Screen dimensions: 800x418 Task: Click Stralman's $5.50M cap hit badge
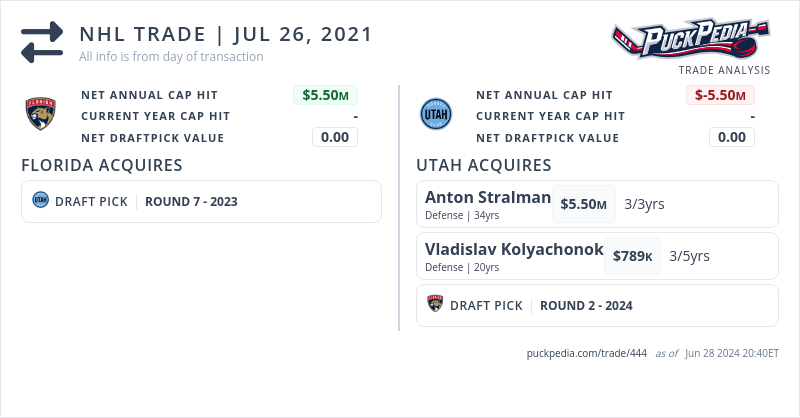[583, 204]
